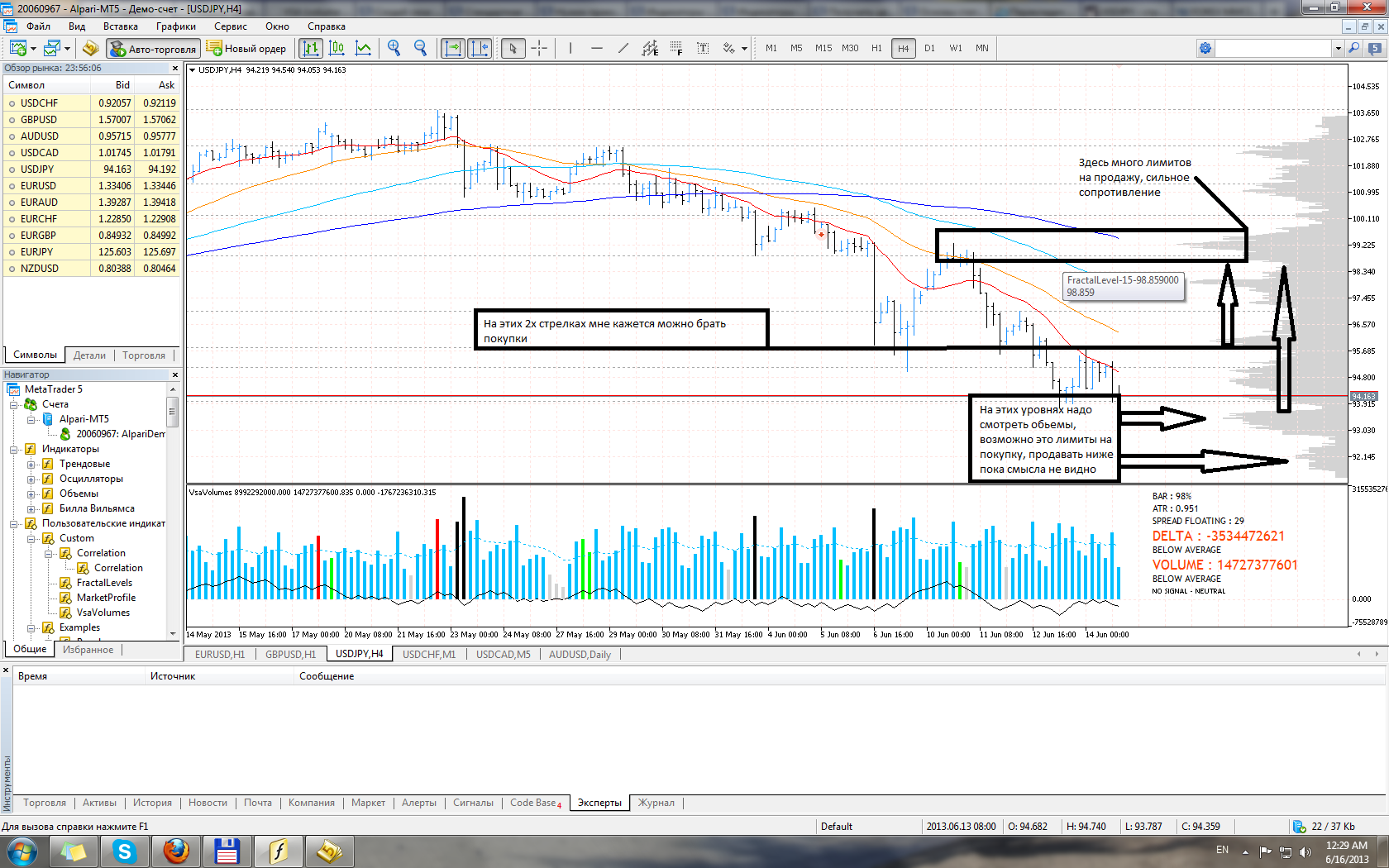Toggle the Авто-торговля button

tap(154, 49)
